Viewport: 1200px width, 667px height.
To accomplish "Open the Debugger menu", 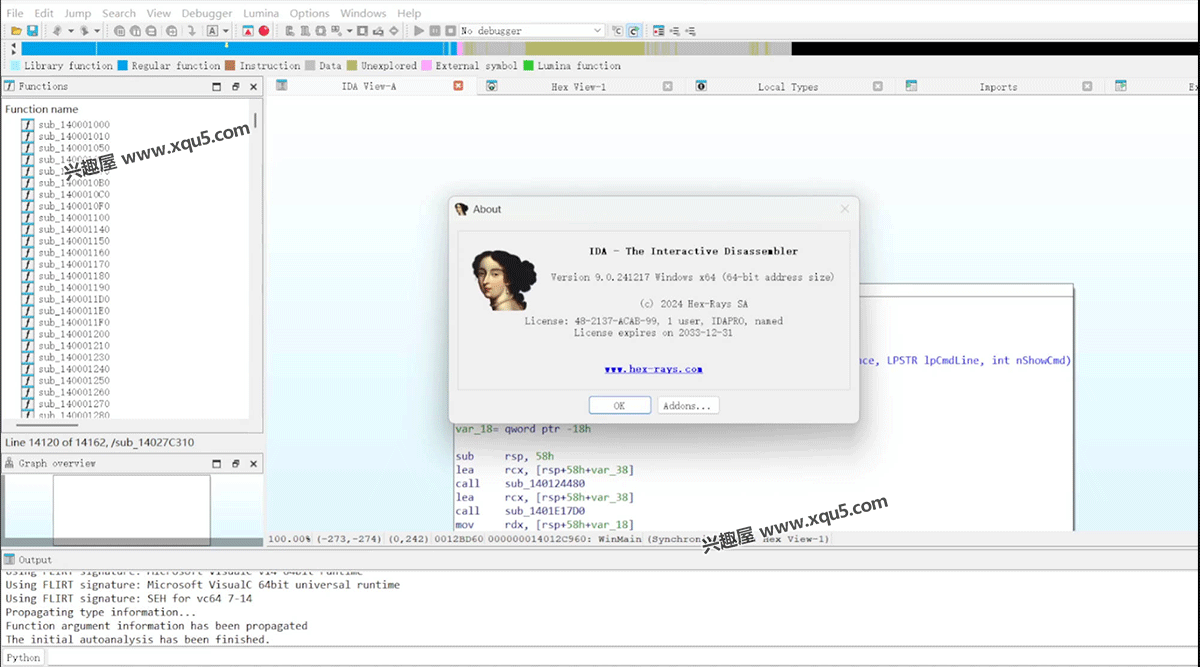I will 207,13.
